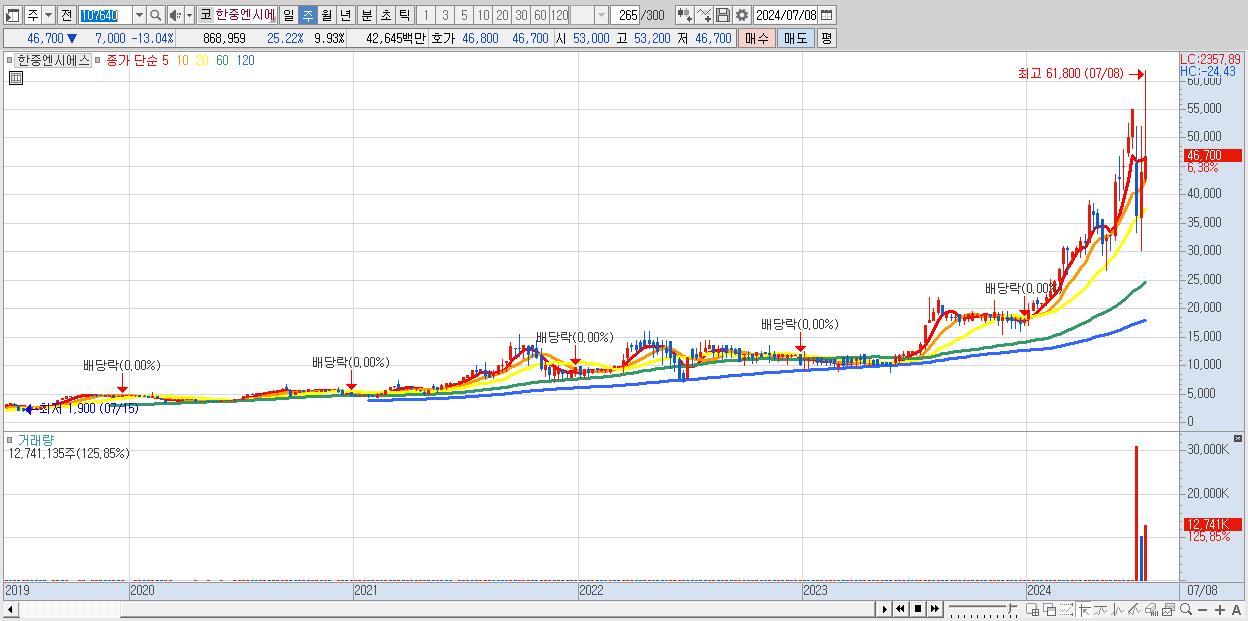Click the stop button in bottom toolbar

click(918, 609)
